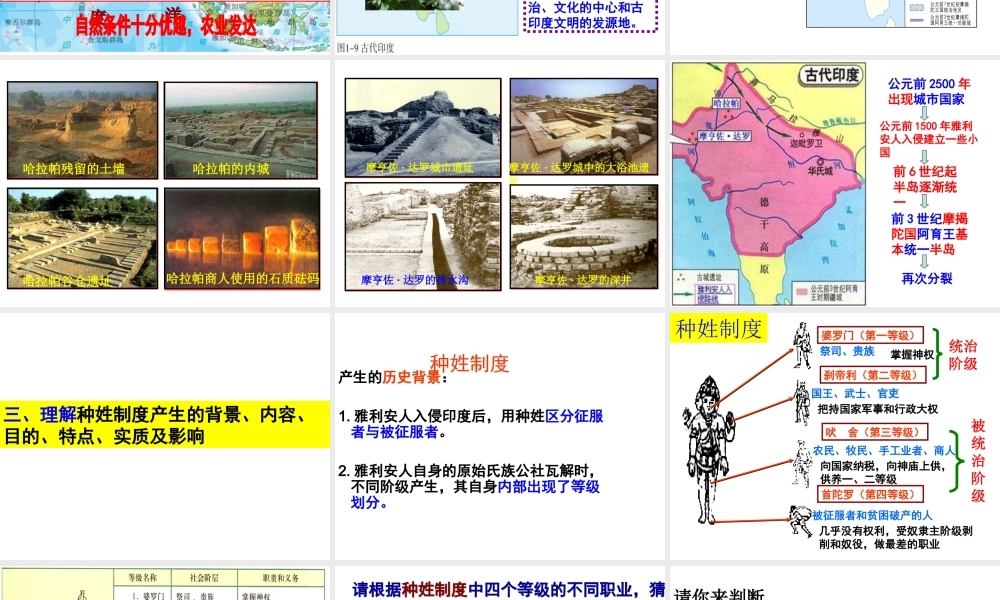Click the table header 等级名称

click(142, 578)
